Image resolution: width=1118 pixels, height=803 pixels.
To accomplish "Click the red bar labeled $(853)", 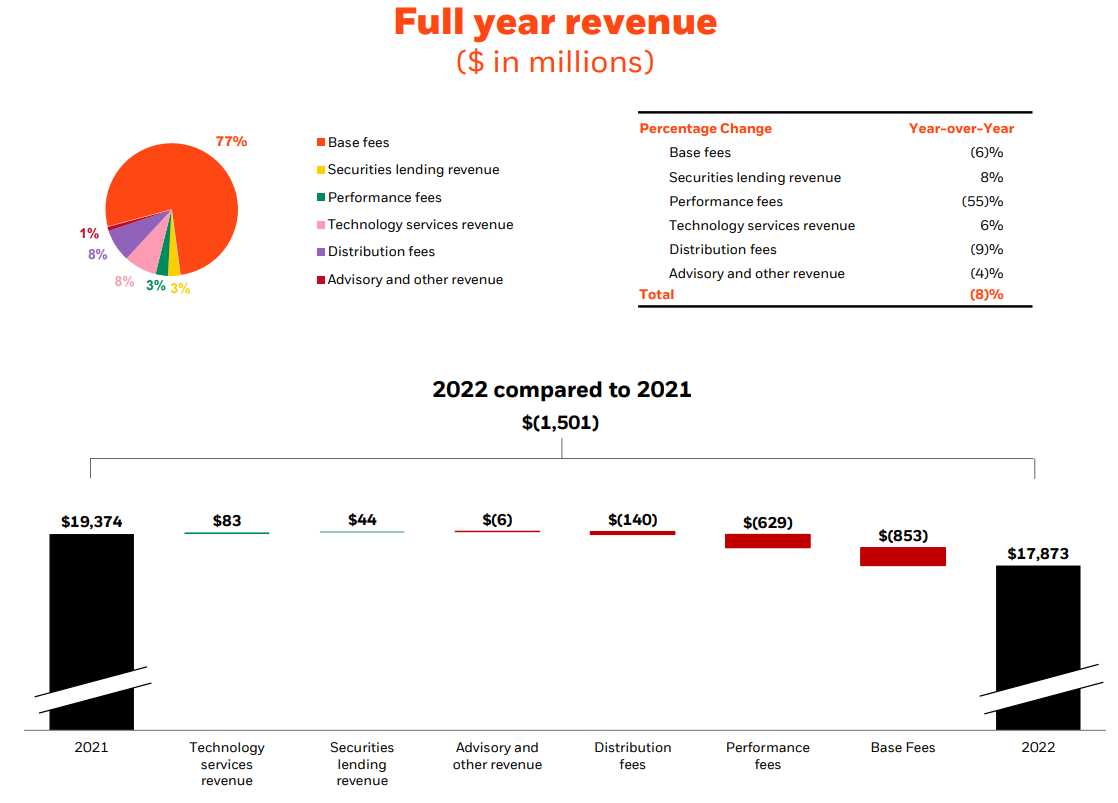I will click(x=902, y=556).
